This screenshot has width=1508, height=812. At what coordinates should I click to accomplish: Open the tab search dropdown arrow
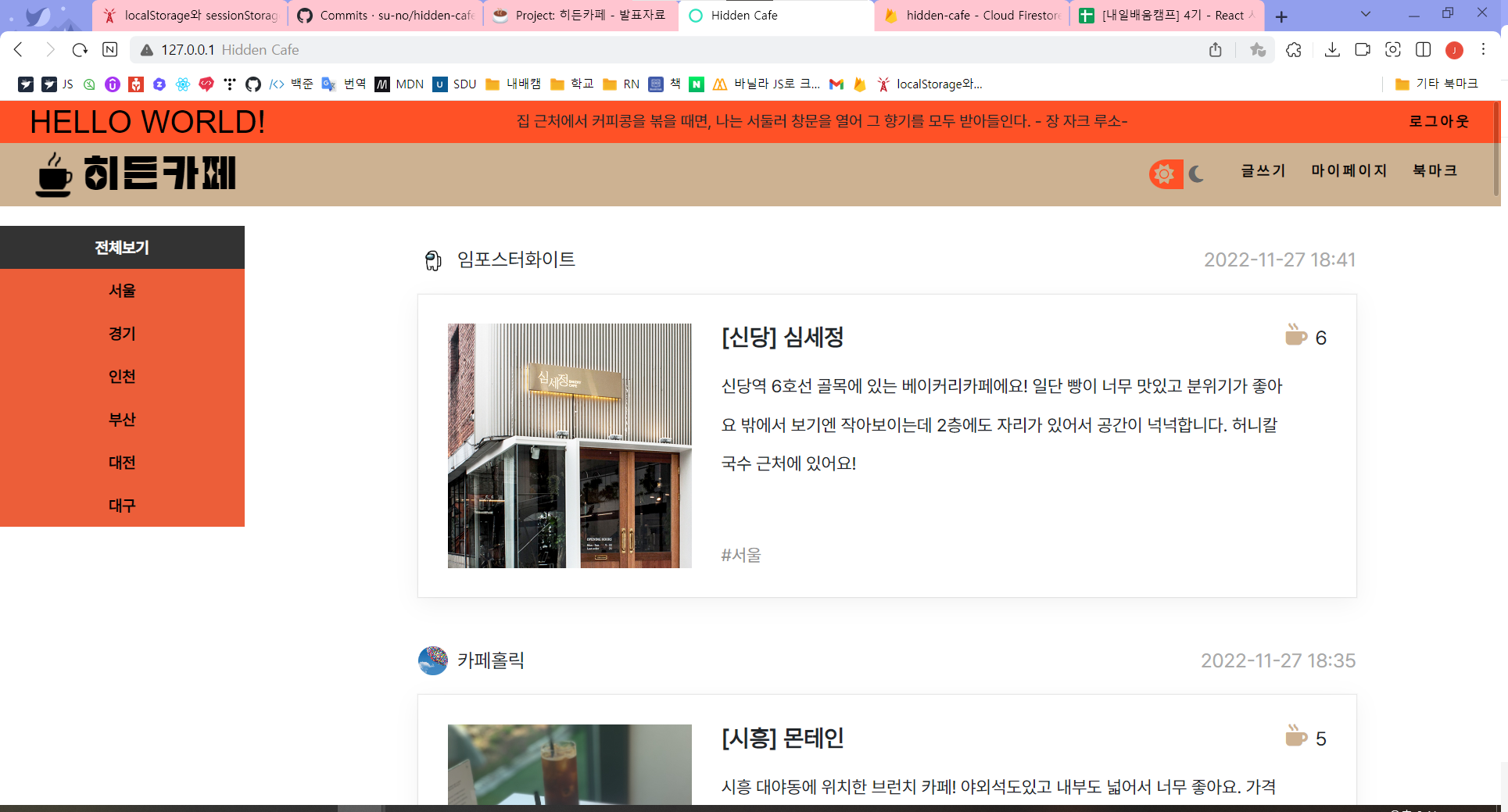tap(1366, 14)
